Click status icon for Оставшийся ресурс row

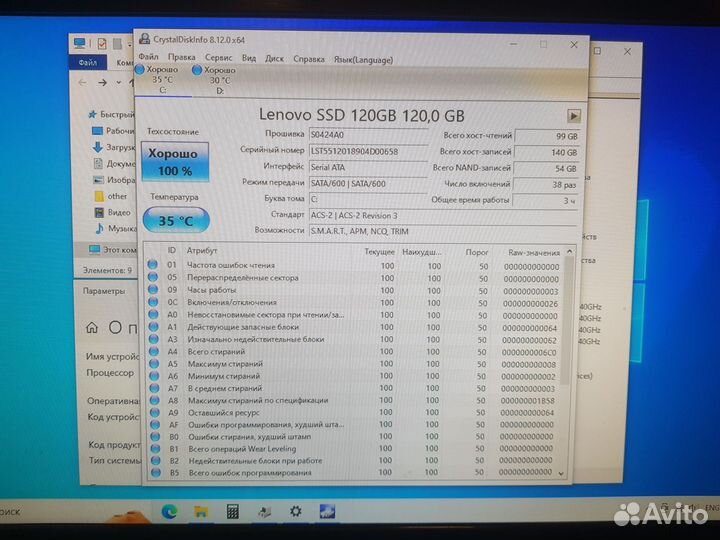155,412
